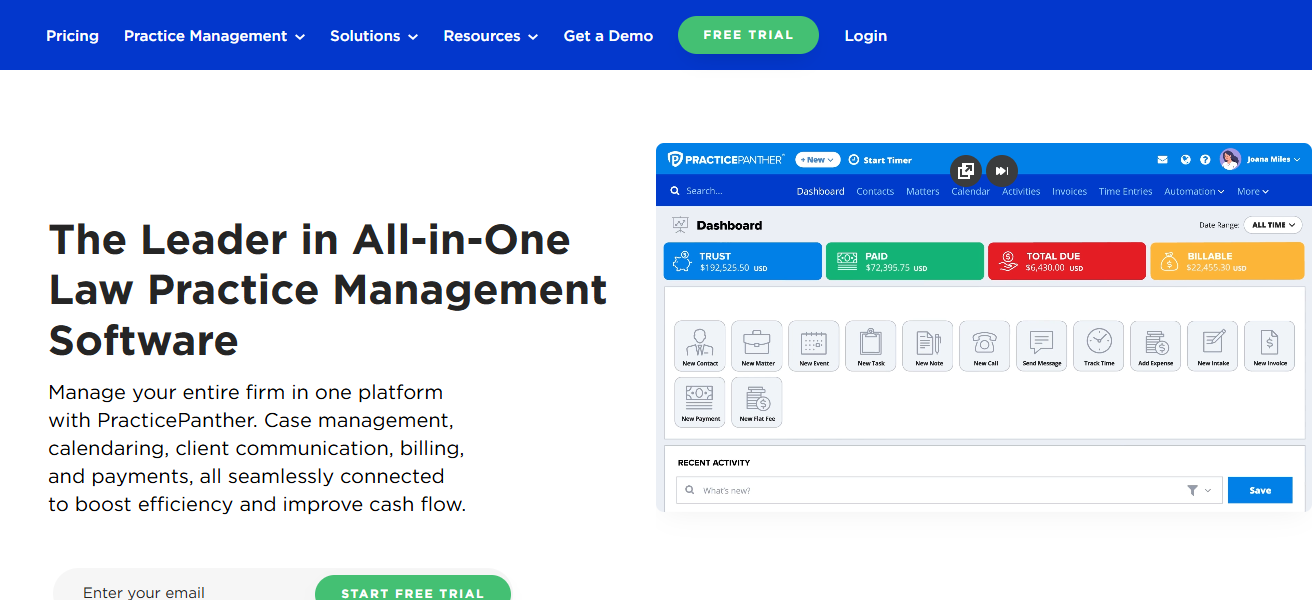Screen dimensions: 1312x600
Task: Click the green FREE TRIAL button
Action: pyautogui.click(x=748, y=35)
